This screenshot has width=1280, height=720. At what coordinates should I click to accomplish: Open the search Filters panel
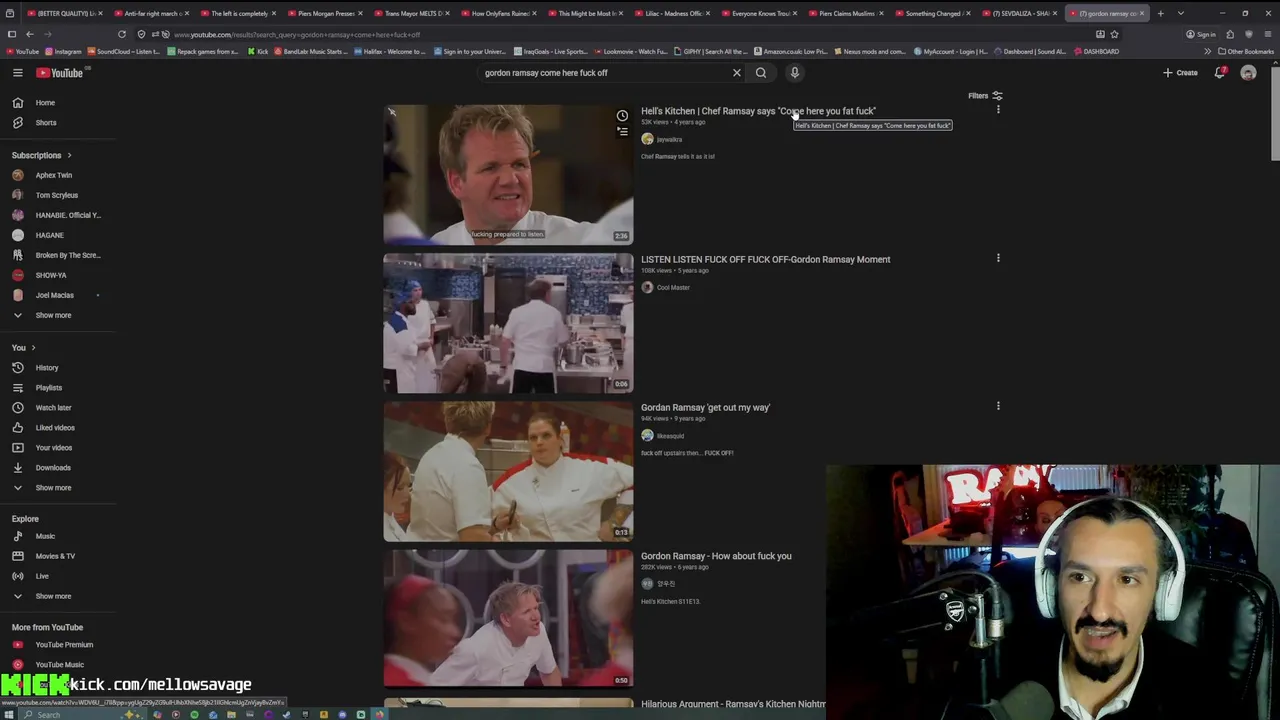[x=985, y=96]
